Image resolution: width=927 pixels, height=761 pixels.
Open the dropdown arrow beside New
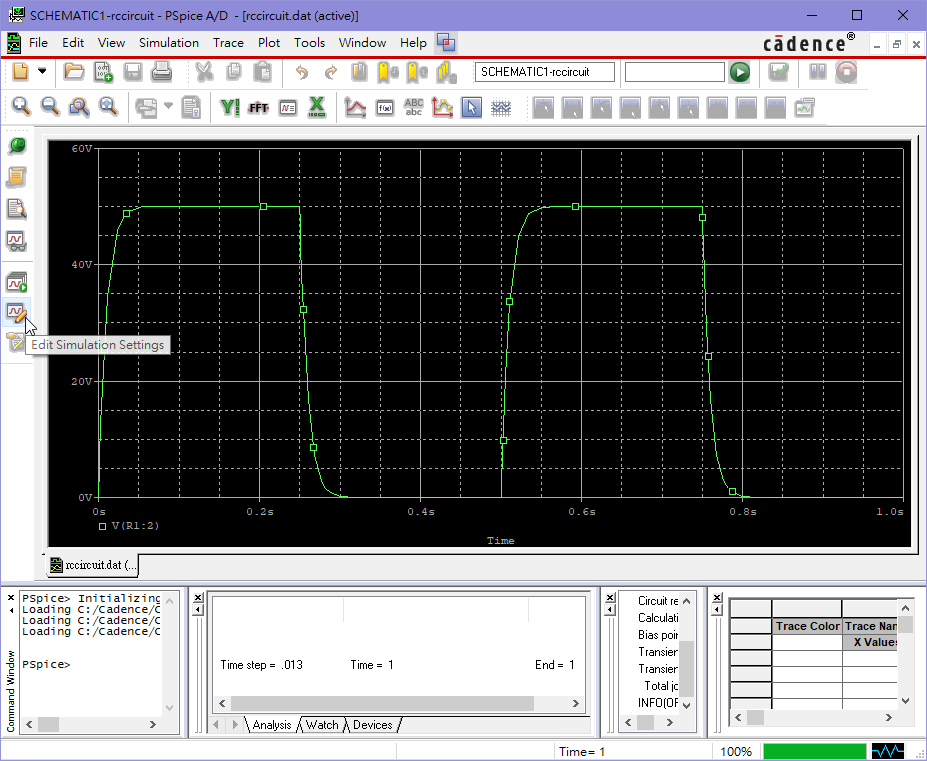pyautogui.click(x=42, y=71)
